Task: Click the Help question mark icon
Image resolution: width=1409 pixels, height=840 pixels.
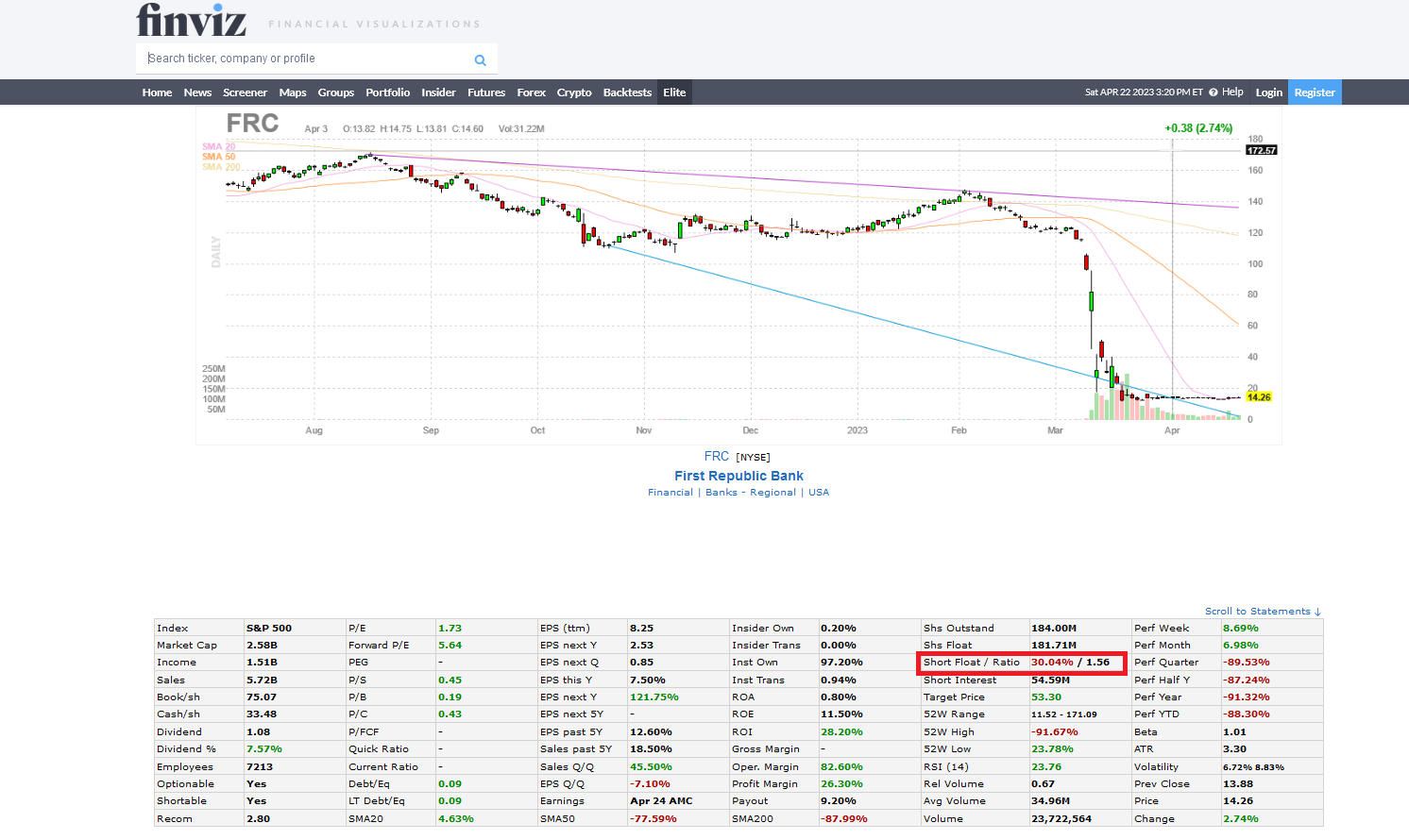Action: click(1214, 92)
